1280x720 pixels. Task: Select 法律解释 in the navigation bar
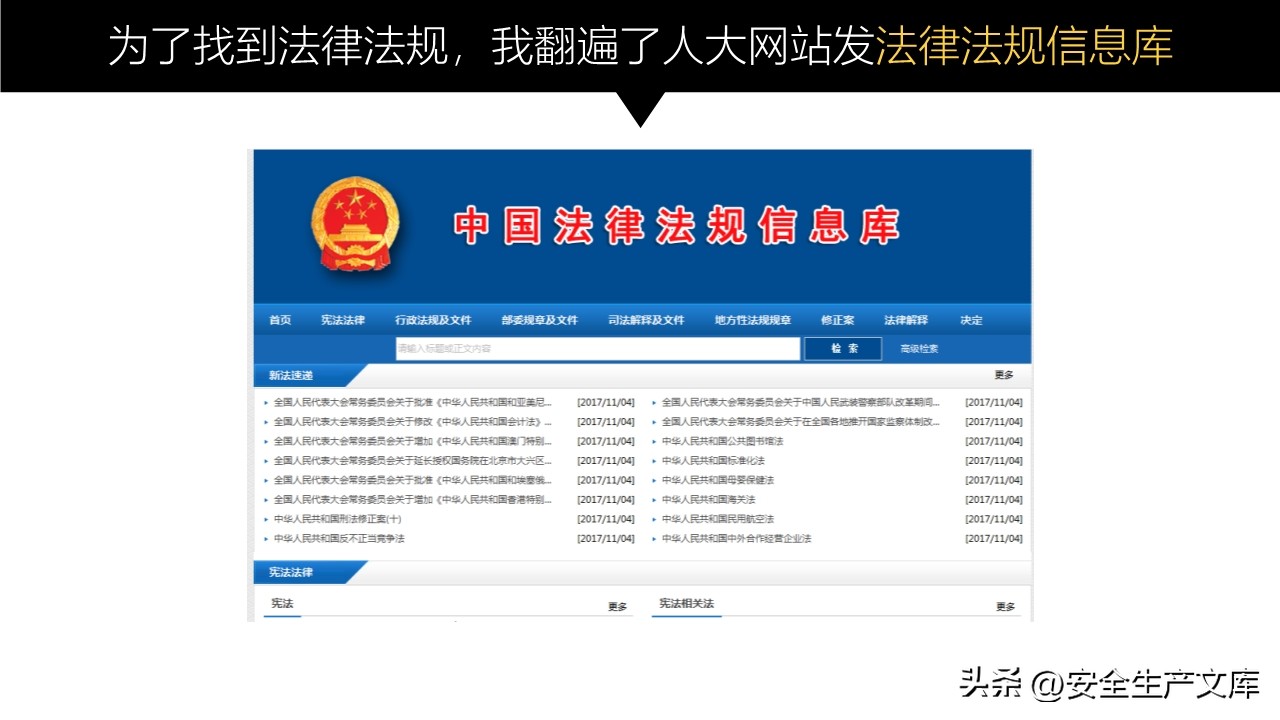(906, 320)
